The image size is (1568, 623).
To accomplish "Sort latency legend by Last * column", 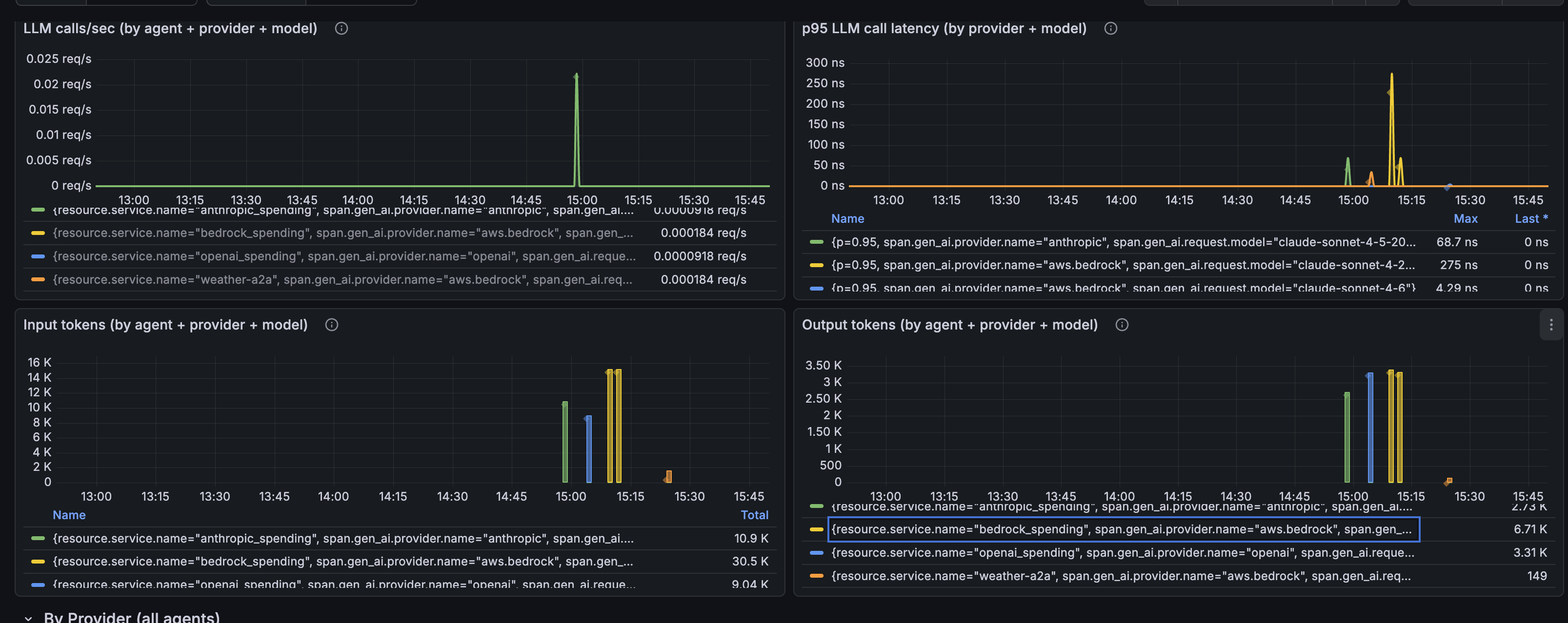I will point(1531,219).
